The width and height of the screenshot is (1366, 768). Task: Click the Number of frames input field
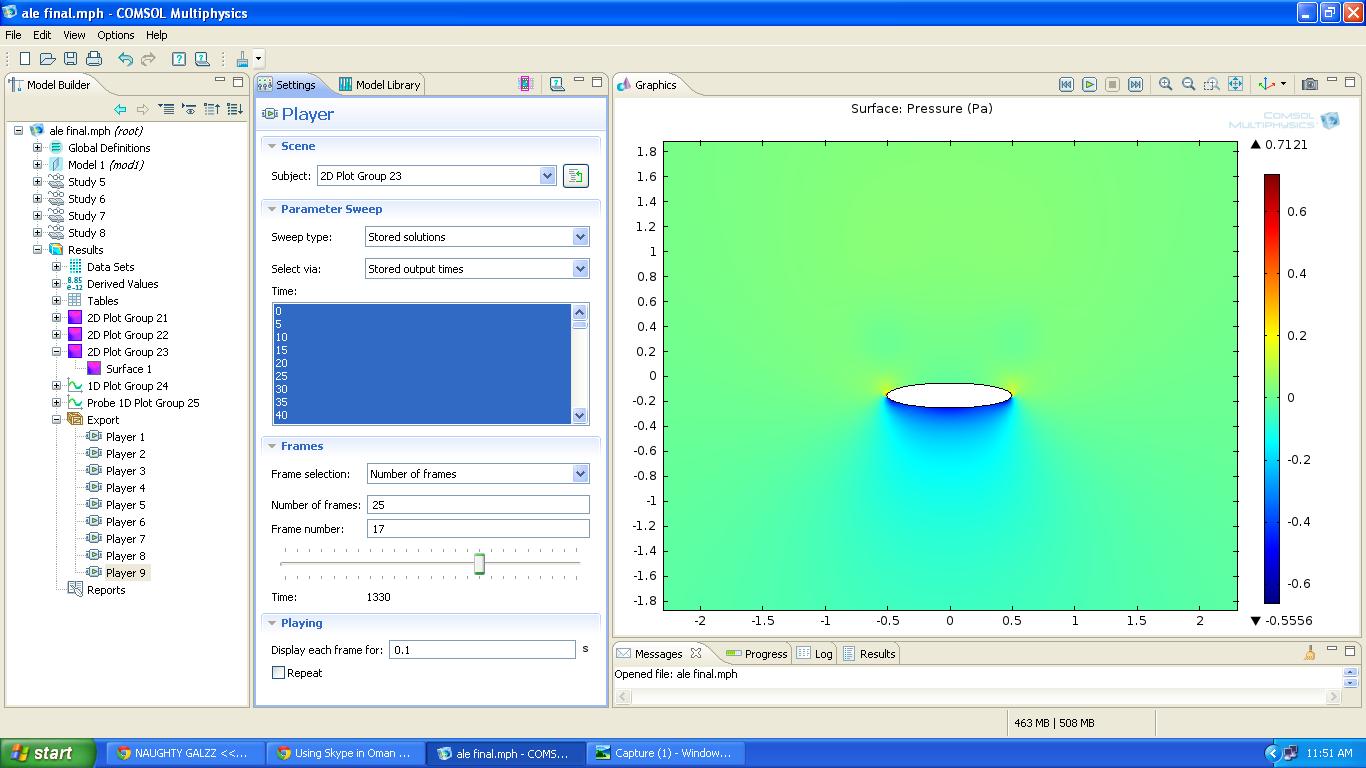[x=478, y=505]
